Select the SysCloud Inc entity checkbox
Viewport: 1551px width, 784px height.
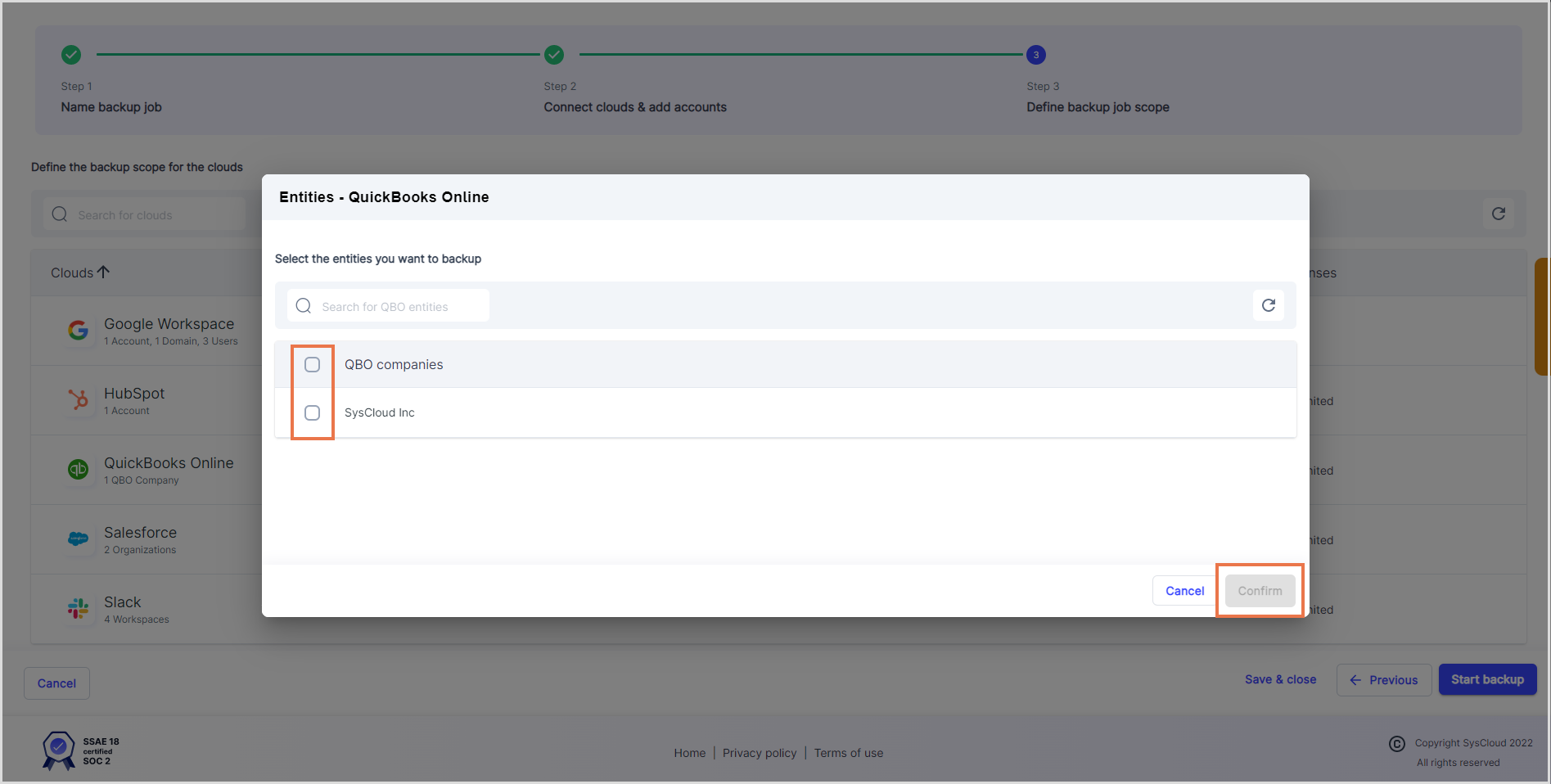pyautogui.click(x=312, y=412)
